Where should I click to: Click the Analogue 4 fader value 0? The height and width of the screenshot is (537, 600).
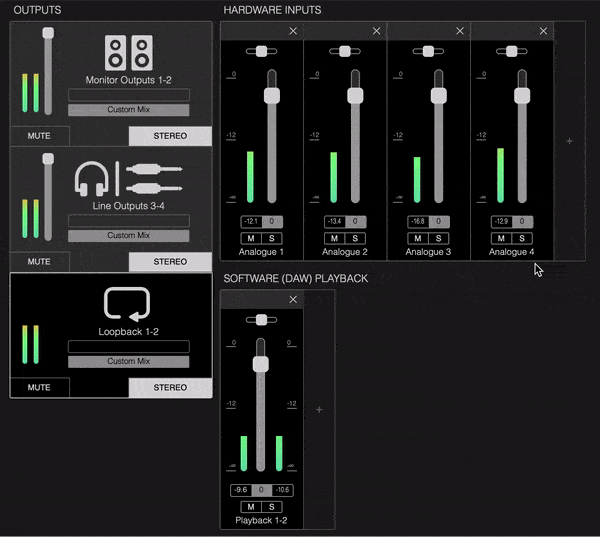pos(522,222)
